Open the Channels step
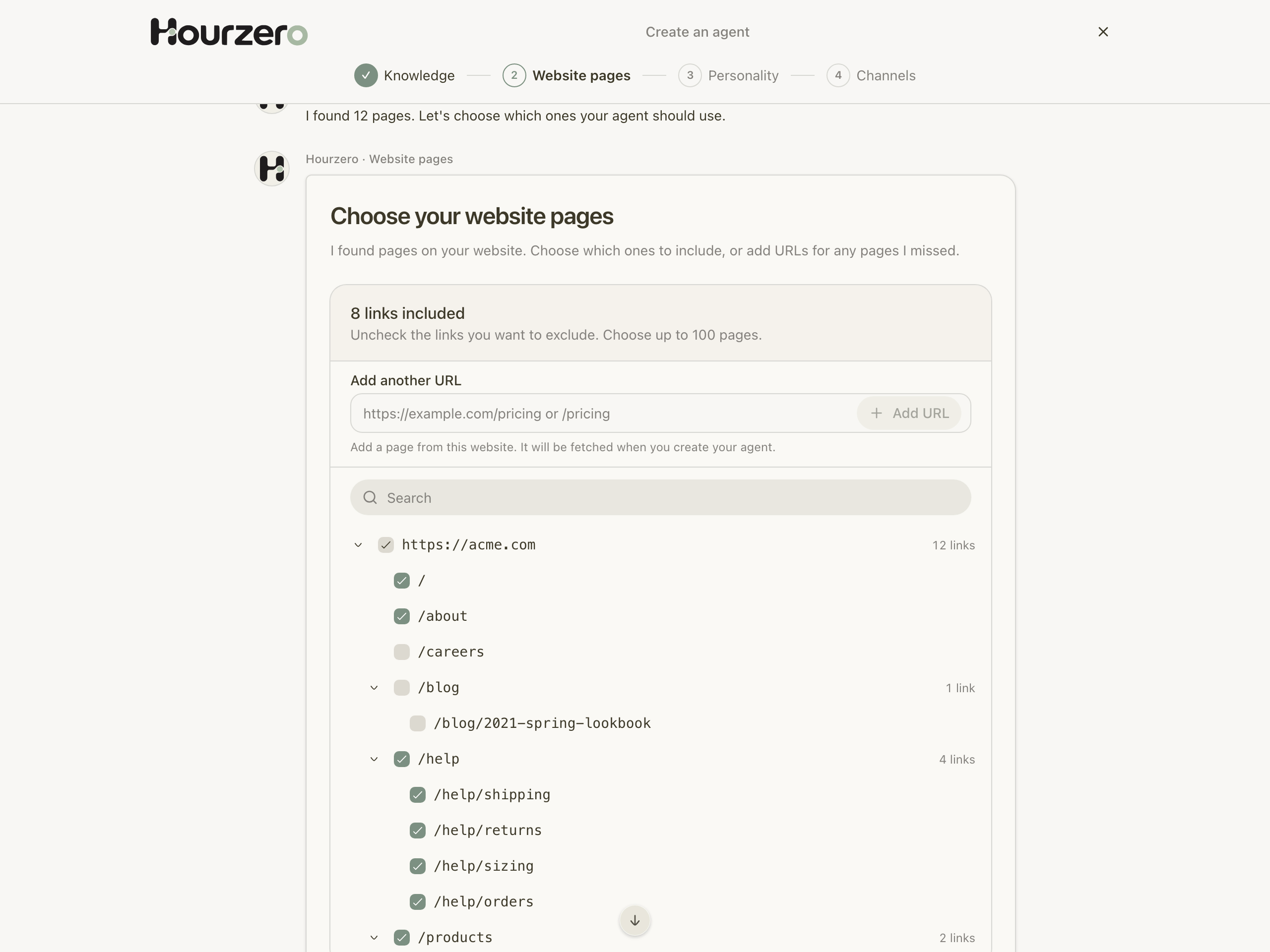Image resolution: width=1270 pixels, height=952 pixels. coord(871,75)
